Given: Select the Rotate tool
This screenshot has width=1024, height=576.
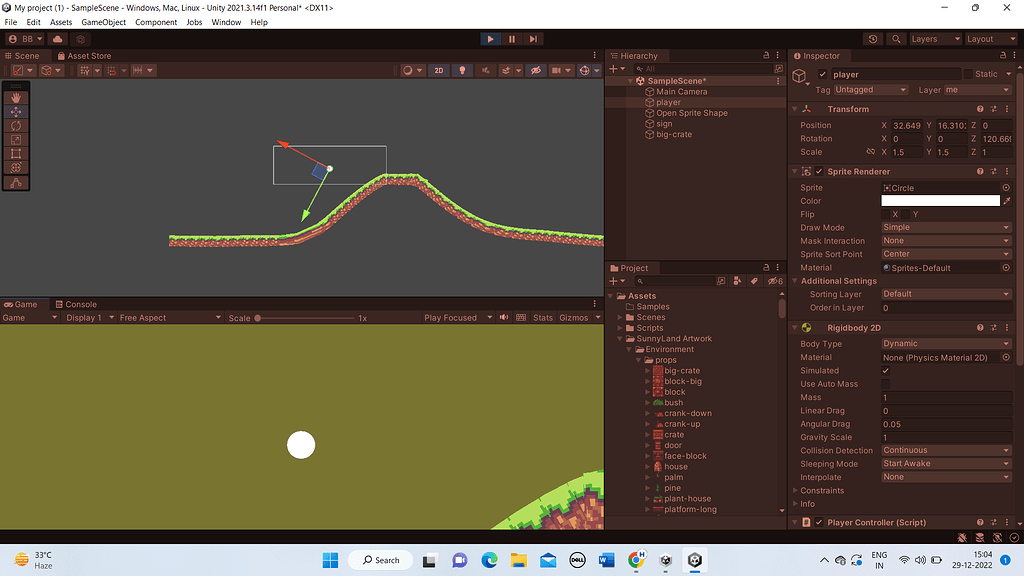Looking at the screenshot, I should pos(14,125).
